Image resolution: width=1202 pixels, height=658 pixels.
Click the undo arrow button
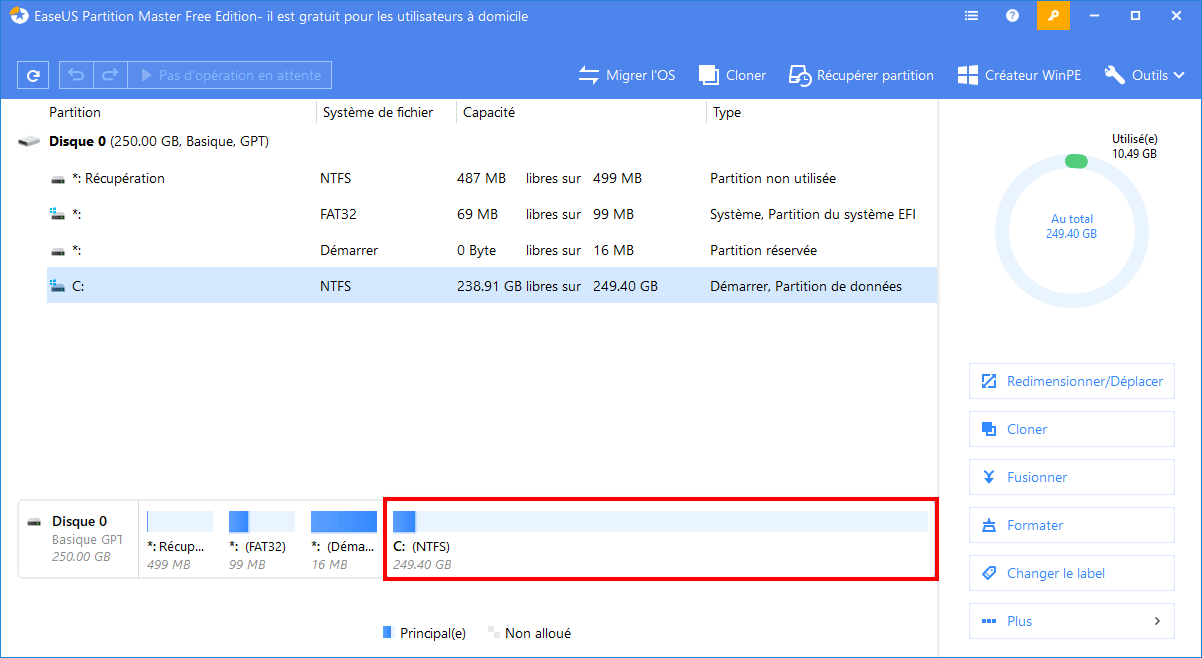tap(76, 75)
